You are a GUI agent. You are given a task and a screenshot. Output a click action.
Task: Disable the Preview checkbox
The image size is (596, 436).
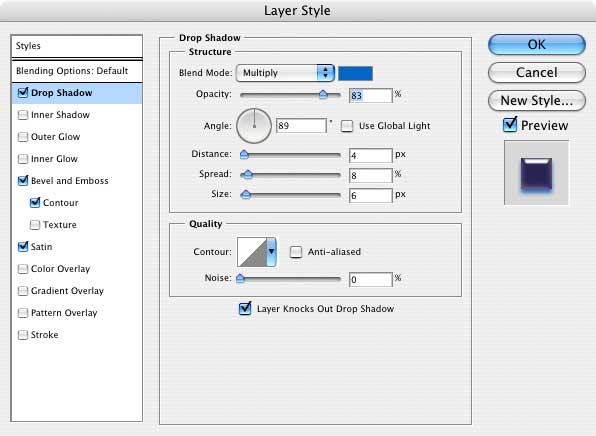pyautogui.click(x=510, y=125)
